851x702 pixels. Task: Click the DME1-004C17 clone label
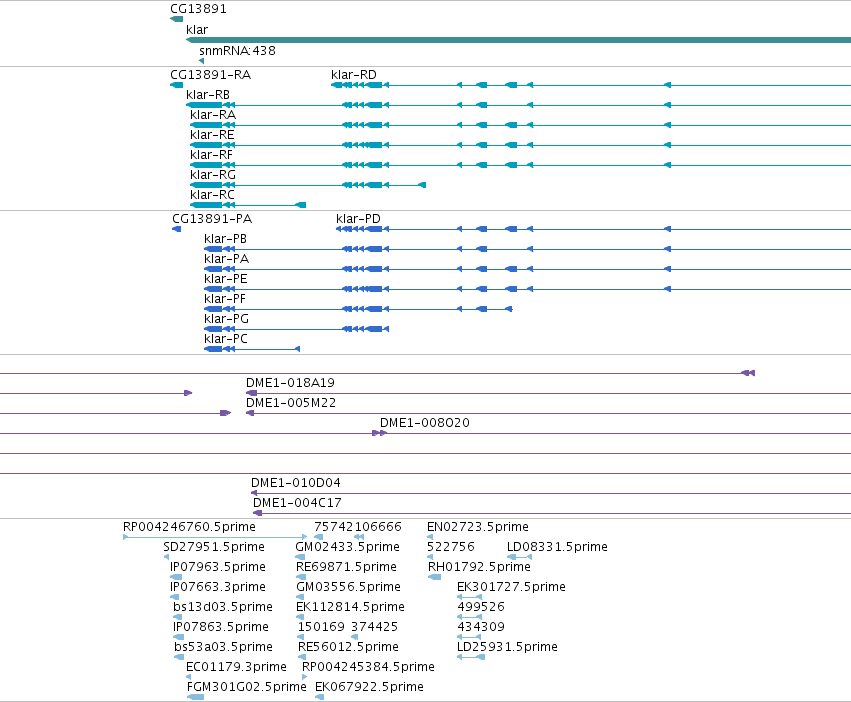(297, 503)
